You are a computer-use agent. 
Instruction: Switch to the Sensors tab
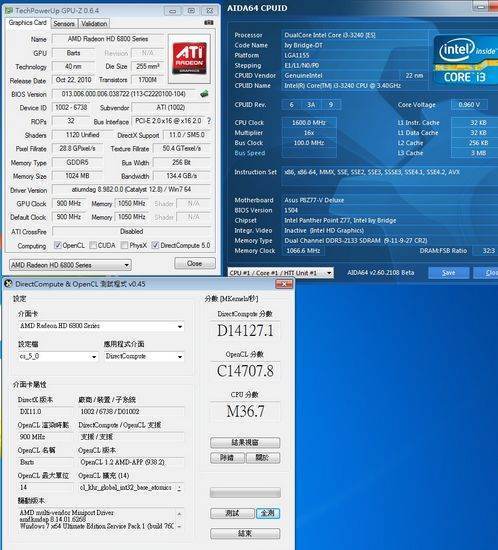coord(64,24)
